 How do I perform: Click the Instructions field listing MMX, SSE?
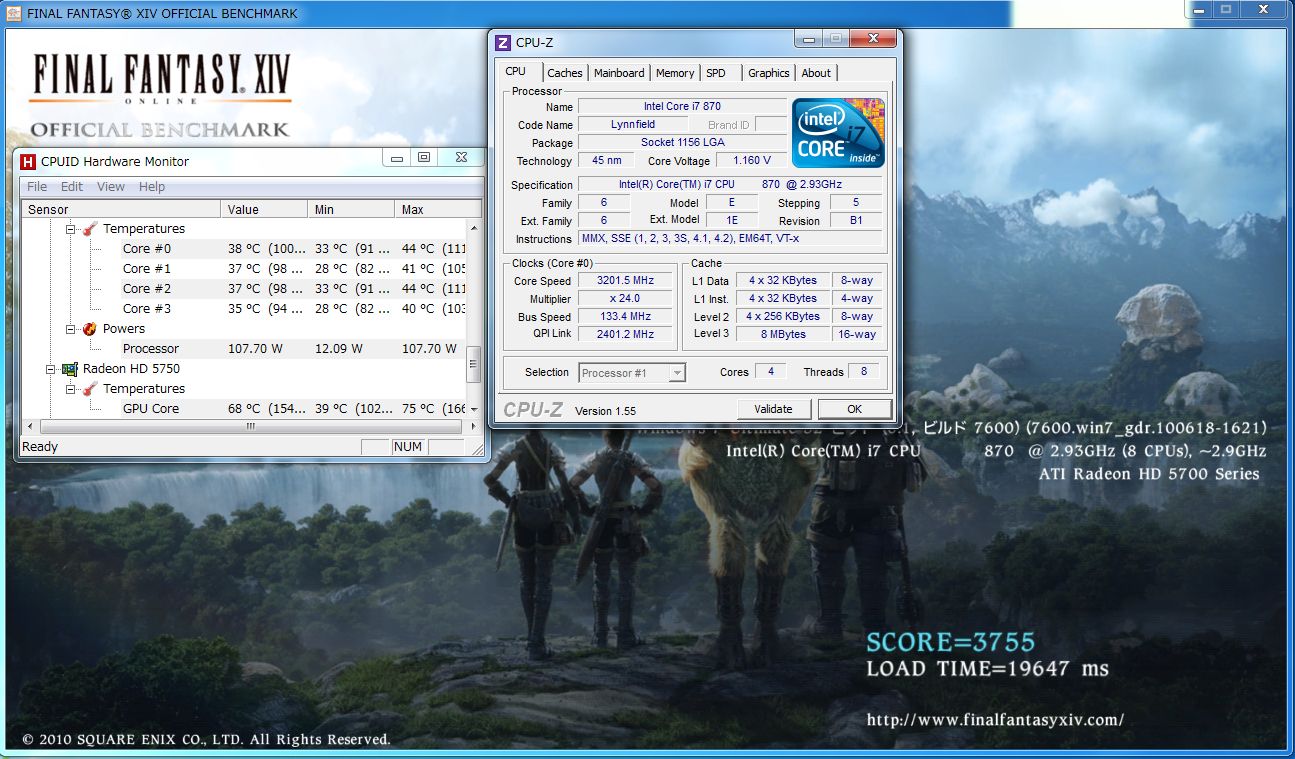tap(730, 239)
